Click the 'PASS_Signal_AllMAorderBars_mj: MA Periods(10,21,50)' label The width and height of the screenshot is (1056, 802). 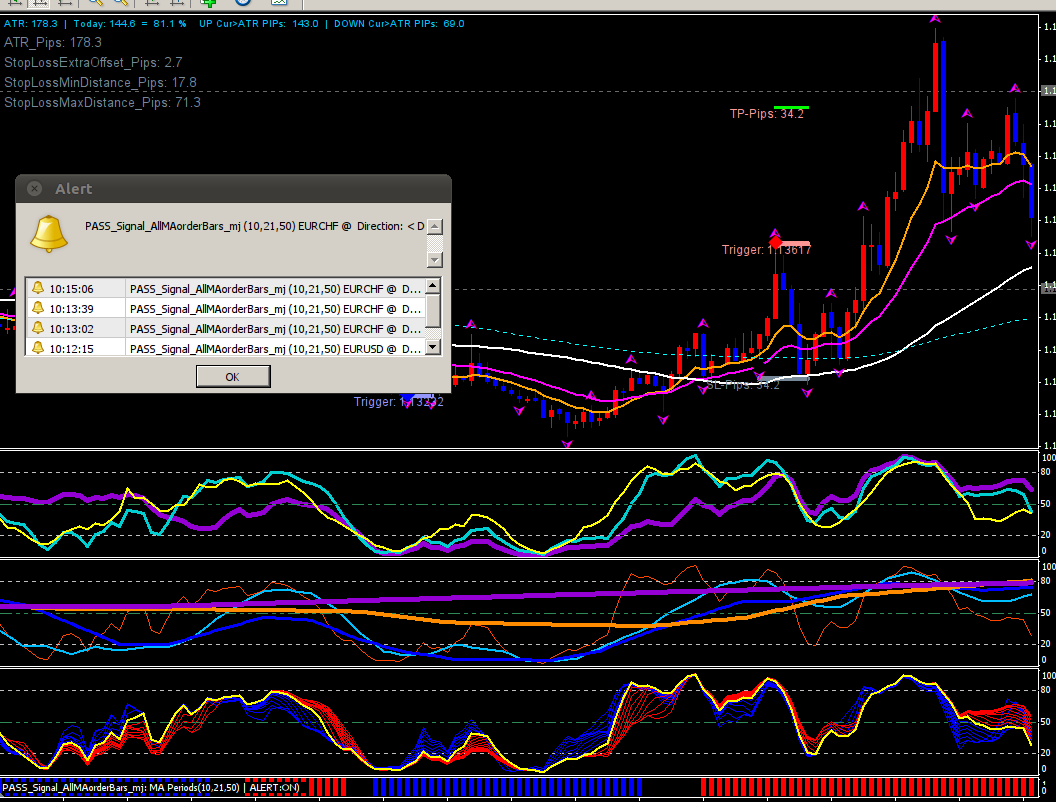121,787
